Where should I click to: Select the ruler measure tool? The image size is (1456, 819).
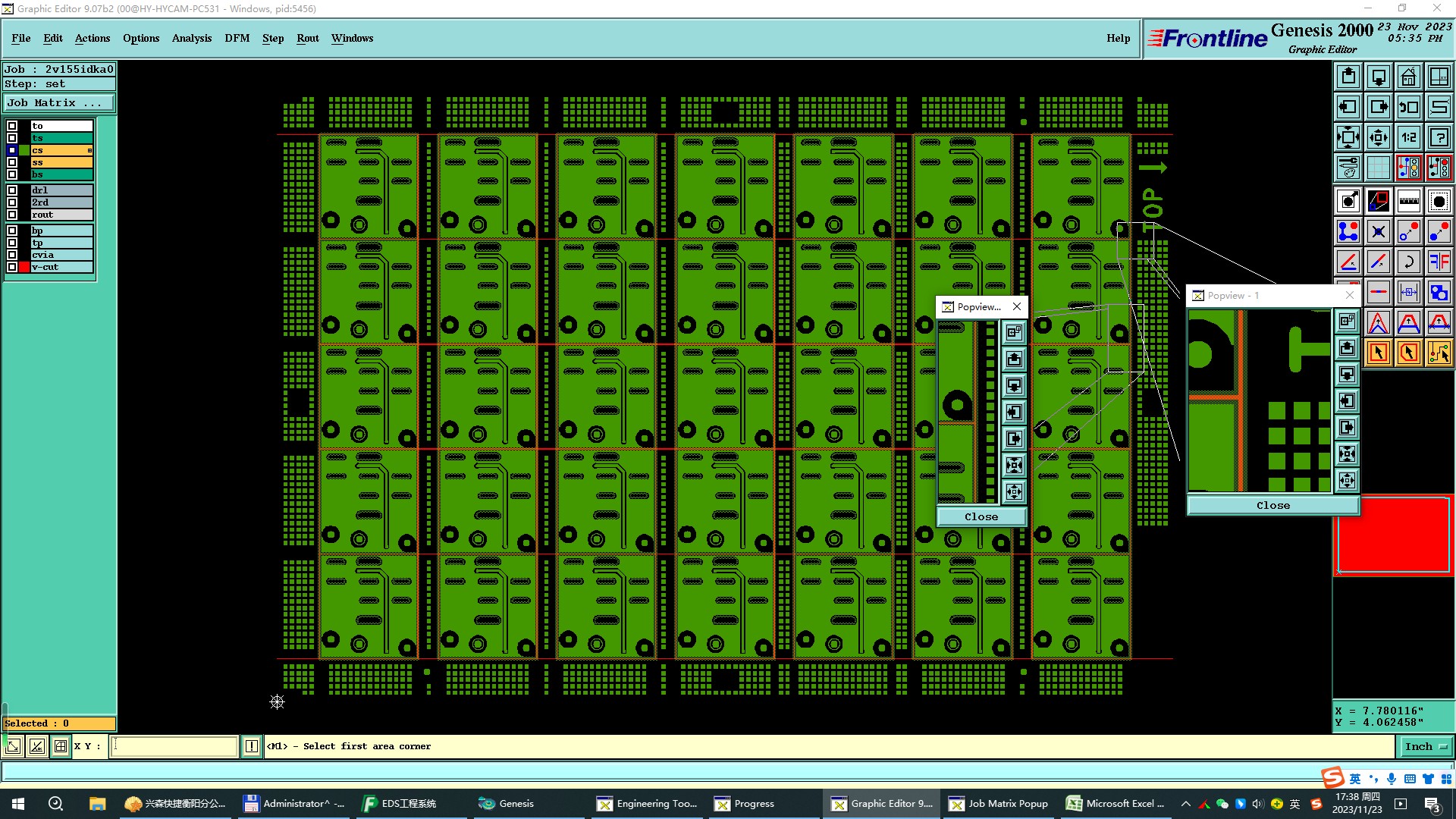[x=1408, y=201]
